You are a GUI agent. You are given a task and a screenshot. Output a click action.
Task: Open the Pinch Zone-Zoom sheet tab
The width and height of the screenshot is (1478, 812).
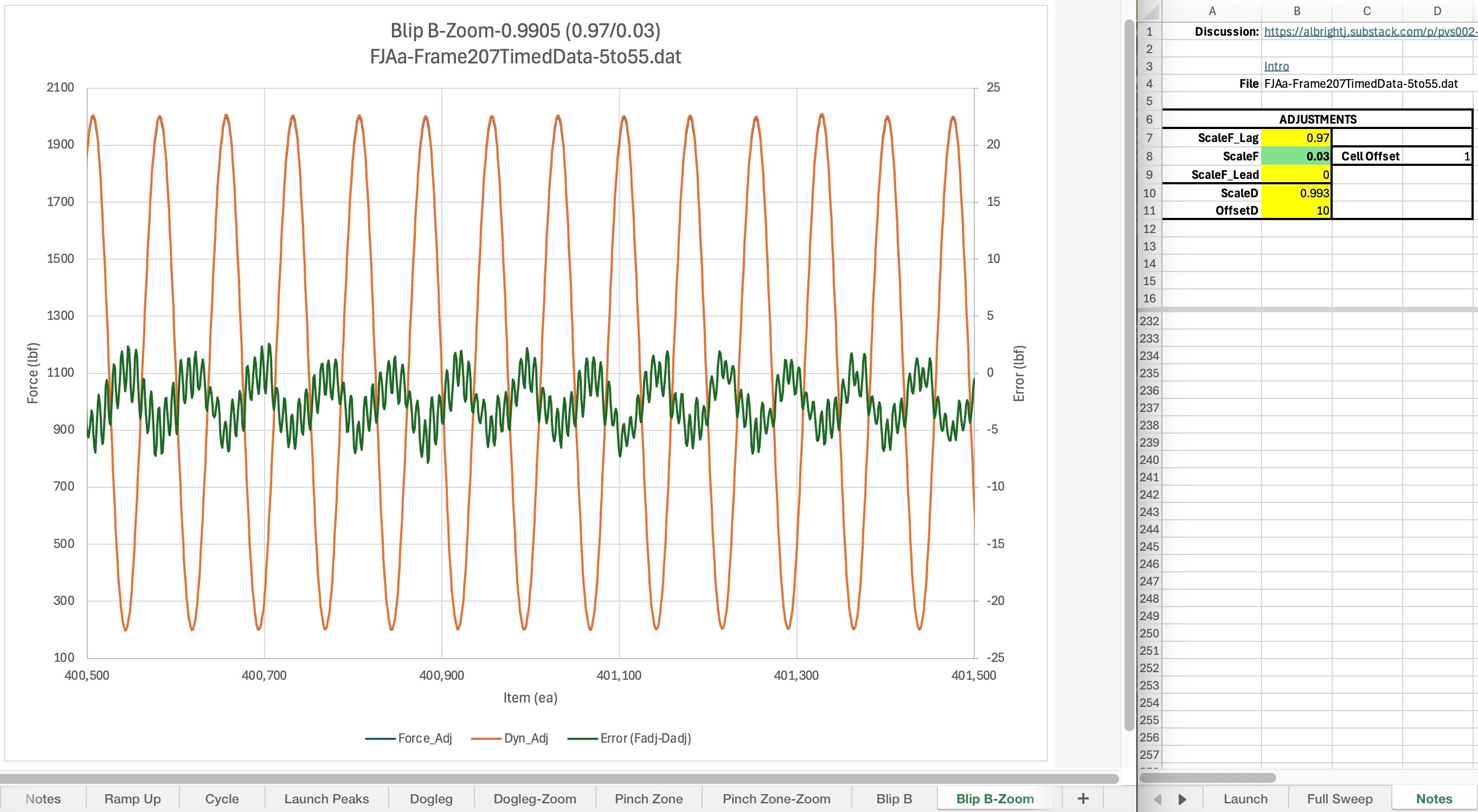(x=776, y=798)
